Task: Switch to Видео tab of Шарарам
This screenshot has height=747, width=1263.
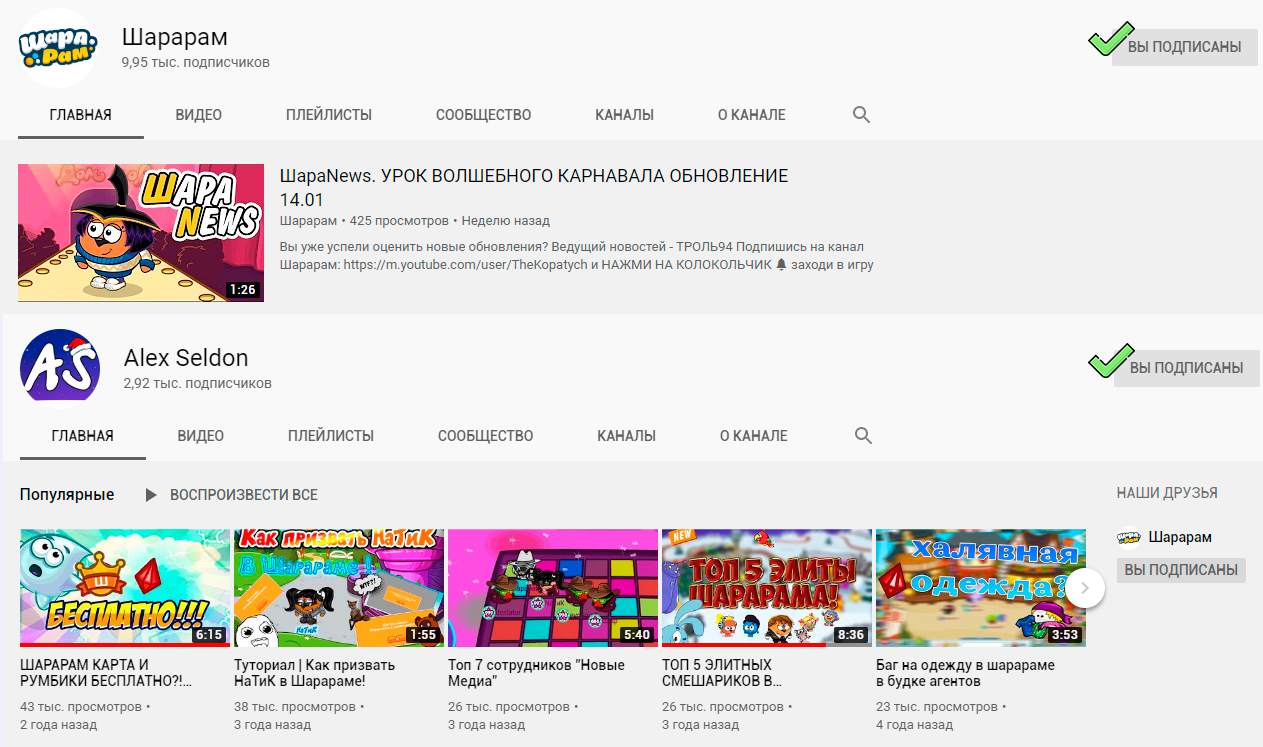Action: click(199, 115)
